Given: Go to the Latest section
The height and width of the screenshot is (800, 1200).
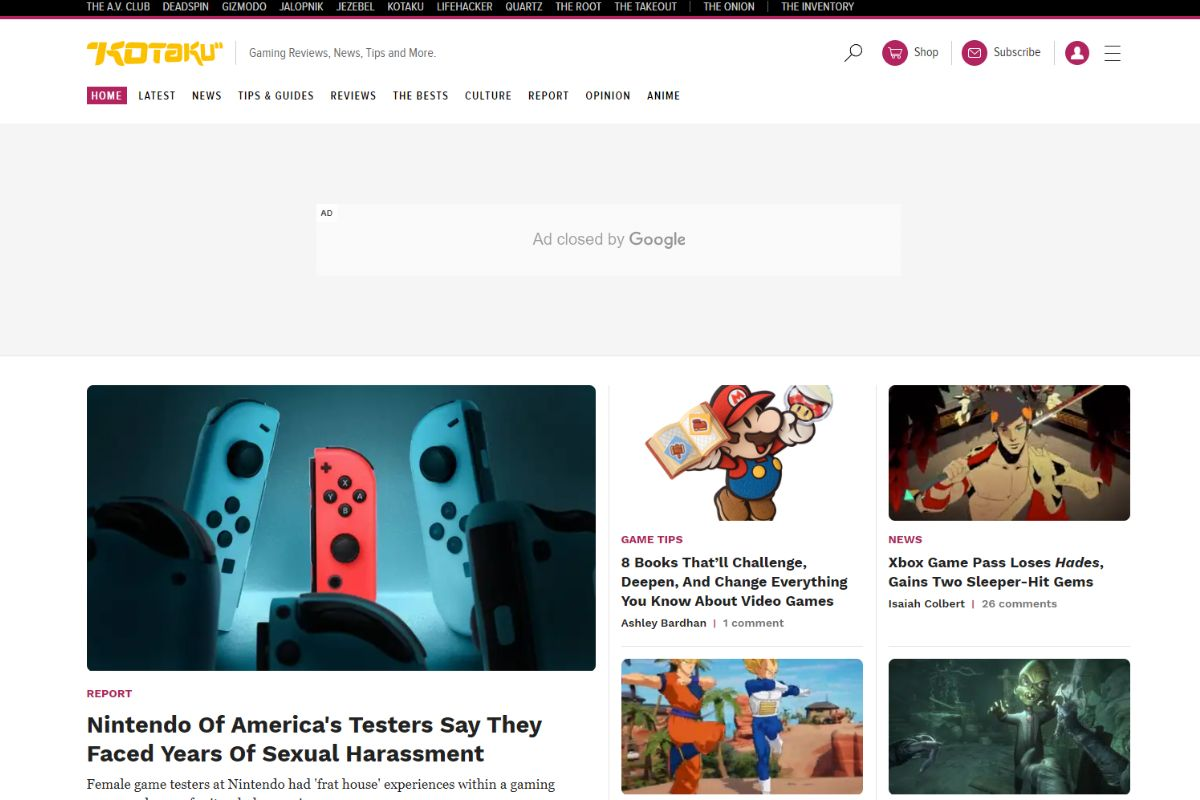Looking at the screenshot, I should tap(157, 96).
